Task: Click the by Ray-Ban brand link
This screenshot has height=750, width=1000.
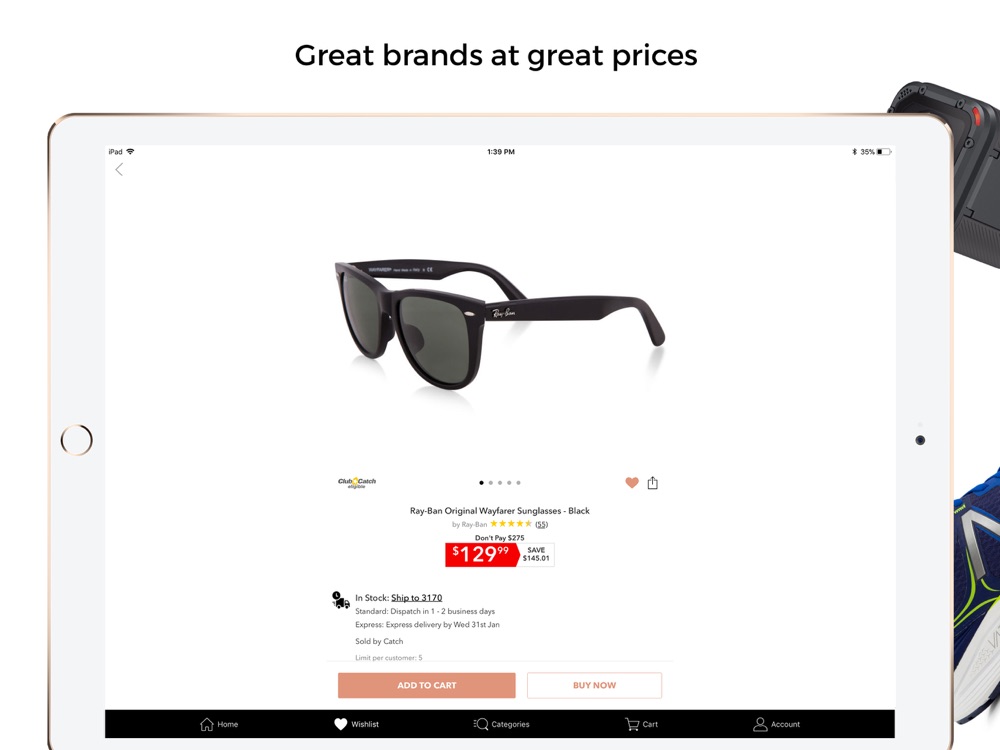Action: click(x=469, y=524)
